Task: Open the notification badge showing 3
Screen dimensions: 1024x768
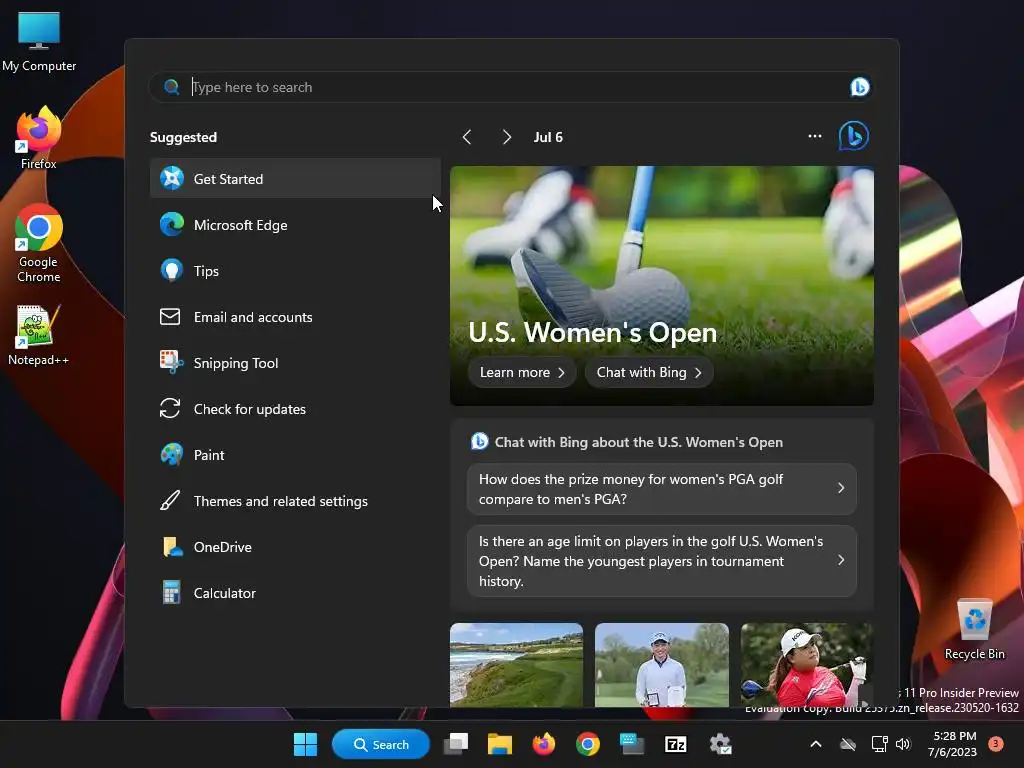Action: coord(995,744)
